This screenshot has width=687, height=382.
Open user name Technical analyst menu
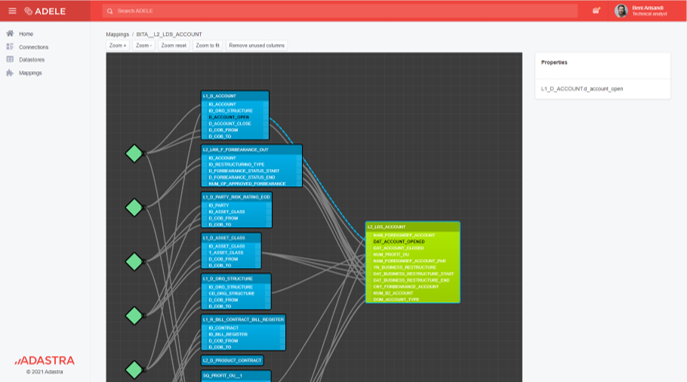[649, 11]
